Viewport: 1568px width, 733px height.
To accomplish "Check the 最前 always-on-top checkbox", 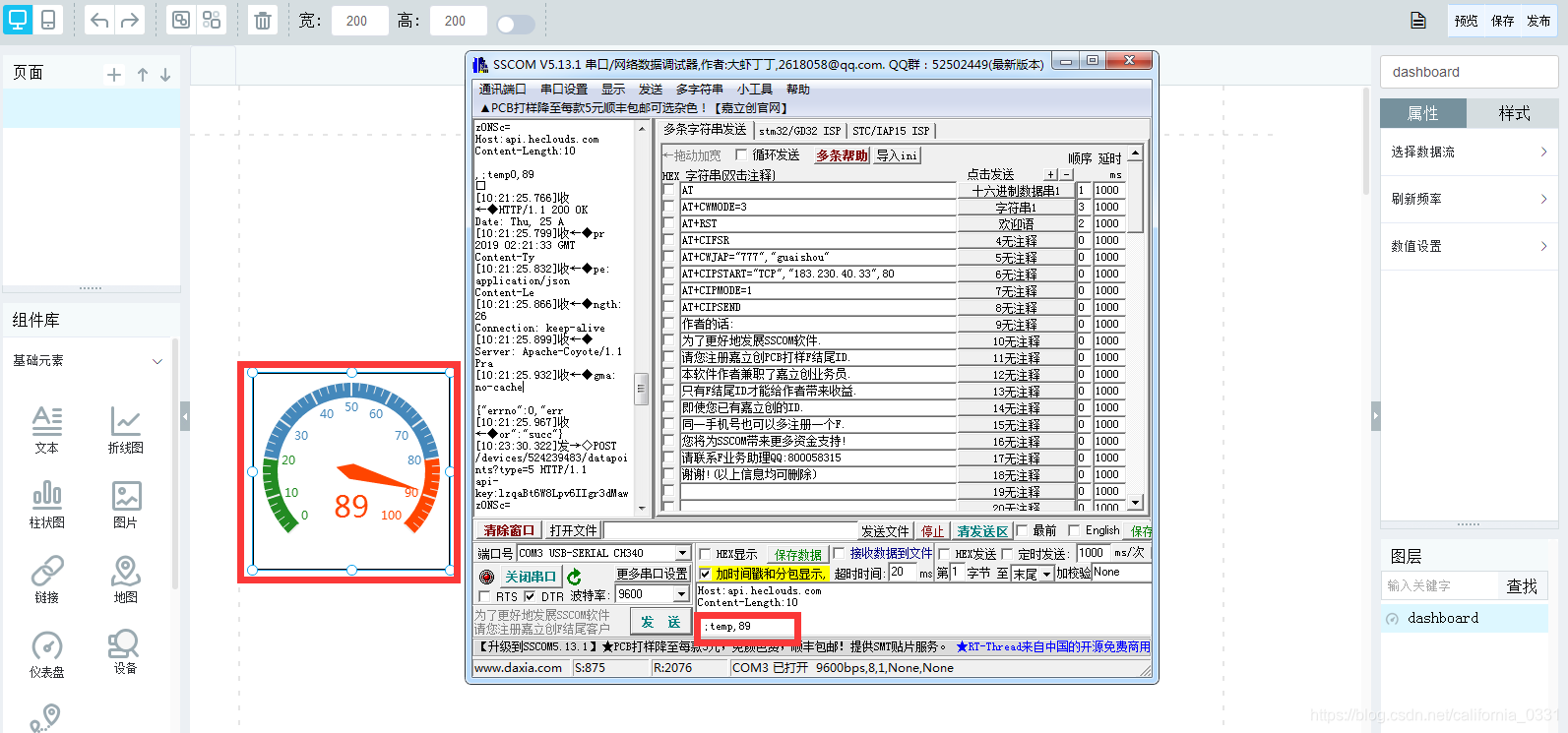I will 1022,530.
